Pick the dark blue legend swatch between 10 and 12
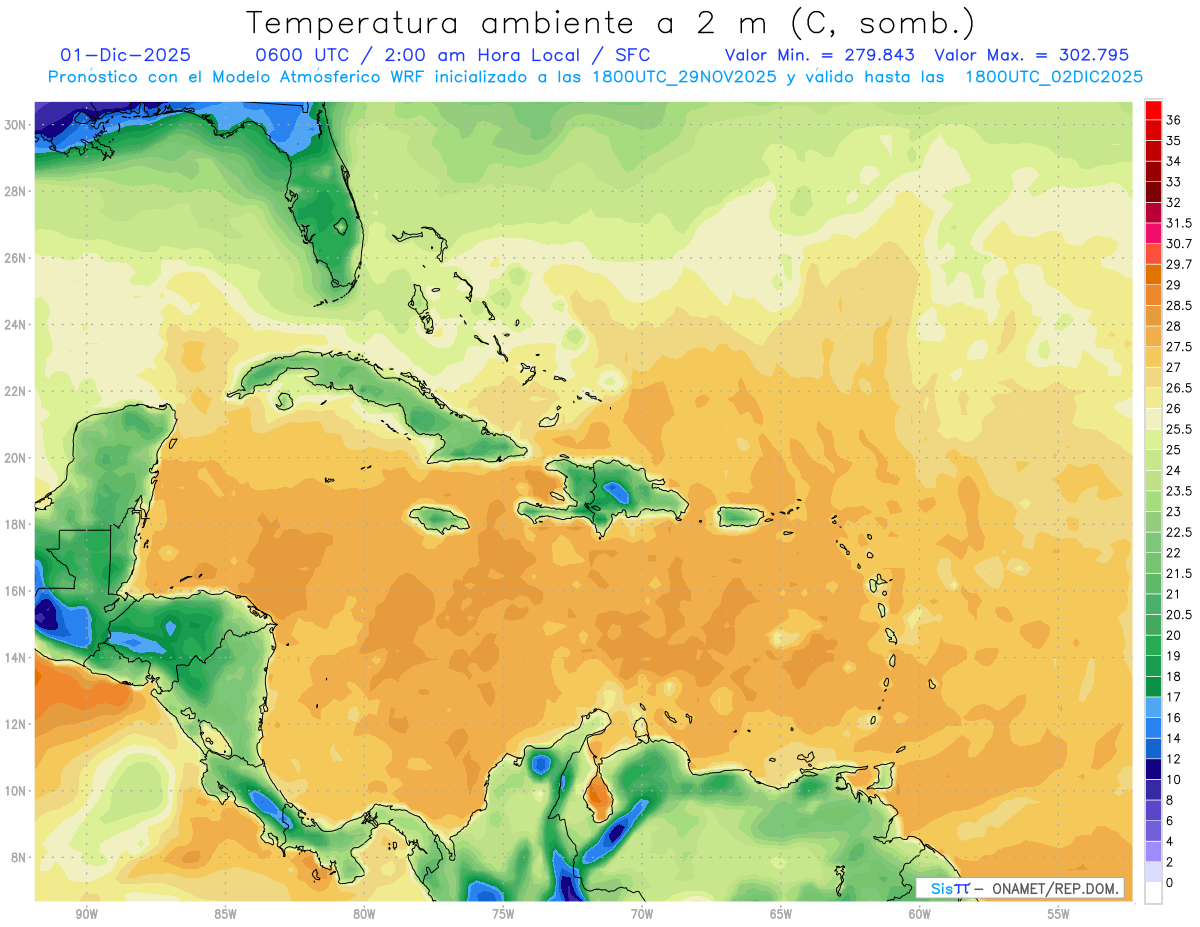The width and height of the screenshot is (1200, 927). pyautogui.click(x=1153, y=769)
